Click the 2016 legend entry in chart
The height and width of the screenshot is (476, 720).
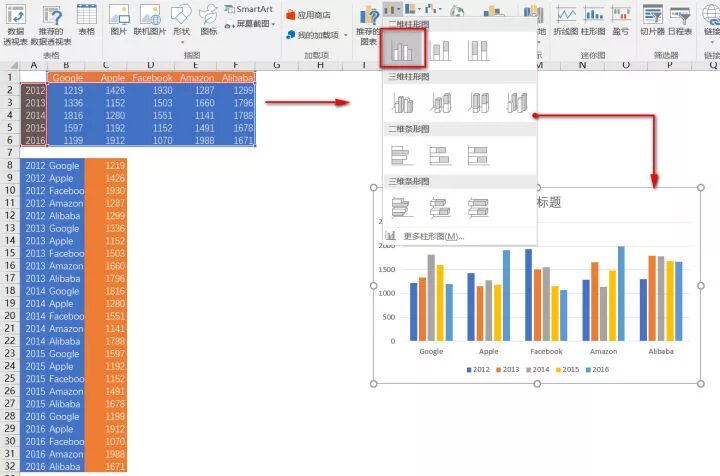[597, 370]
